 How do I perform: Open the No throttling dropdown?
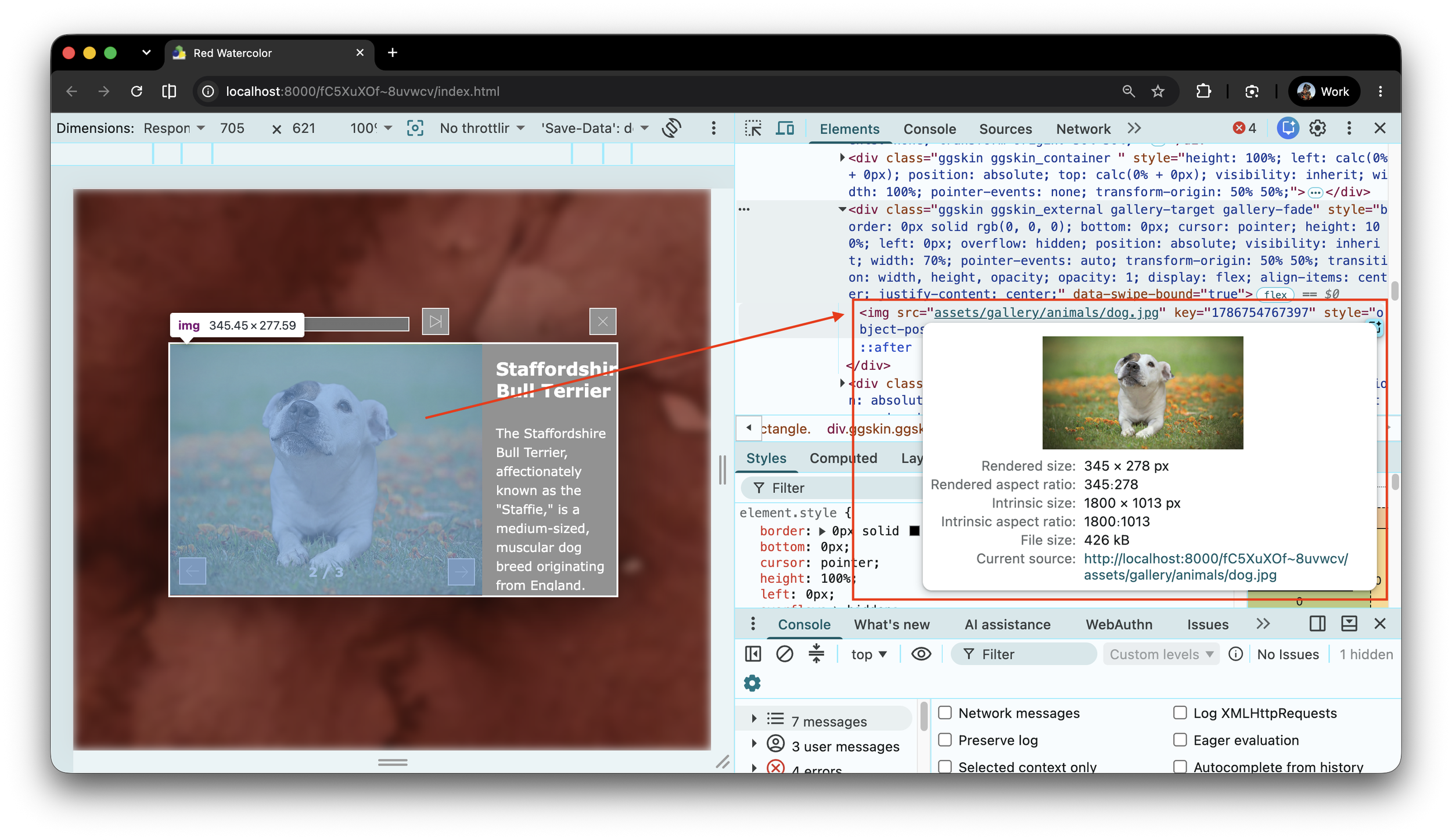(x=482, y=128)
